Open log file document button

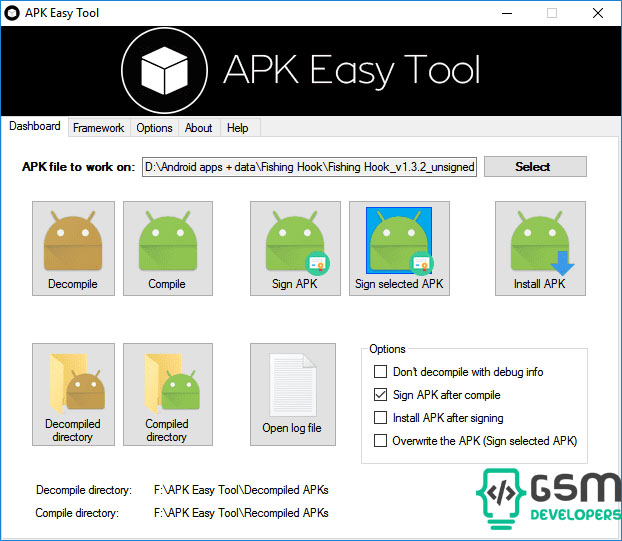293,394
